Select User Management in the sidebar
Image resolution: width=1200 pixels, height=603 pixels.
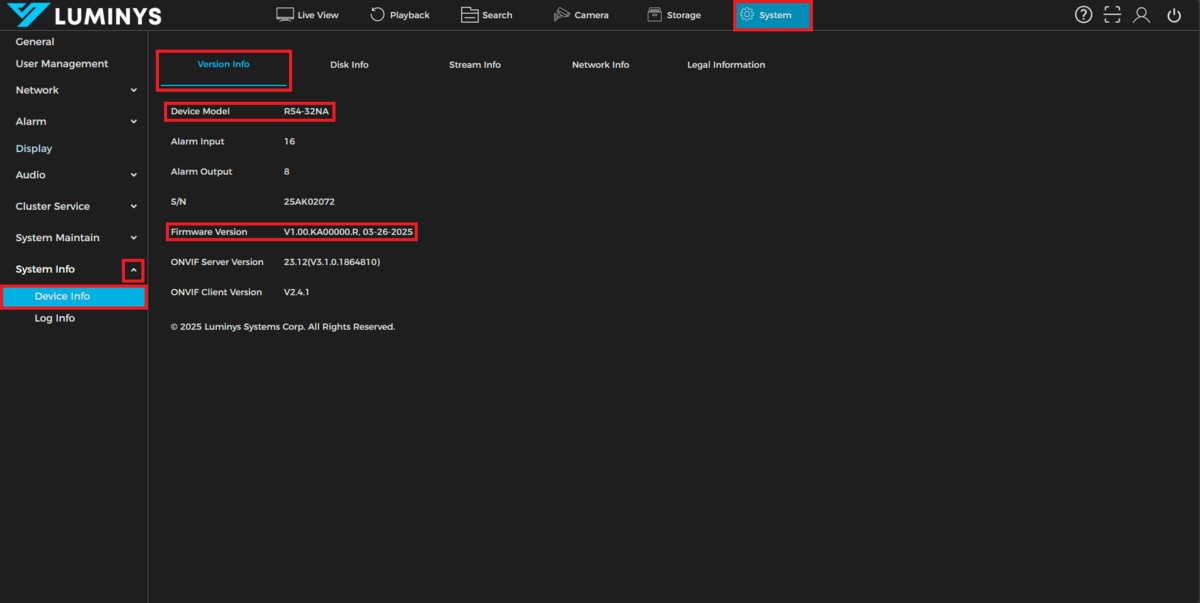click(62, 64)
